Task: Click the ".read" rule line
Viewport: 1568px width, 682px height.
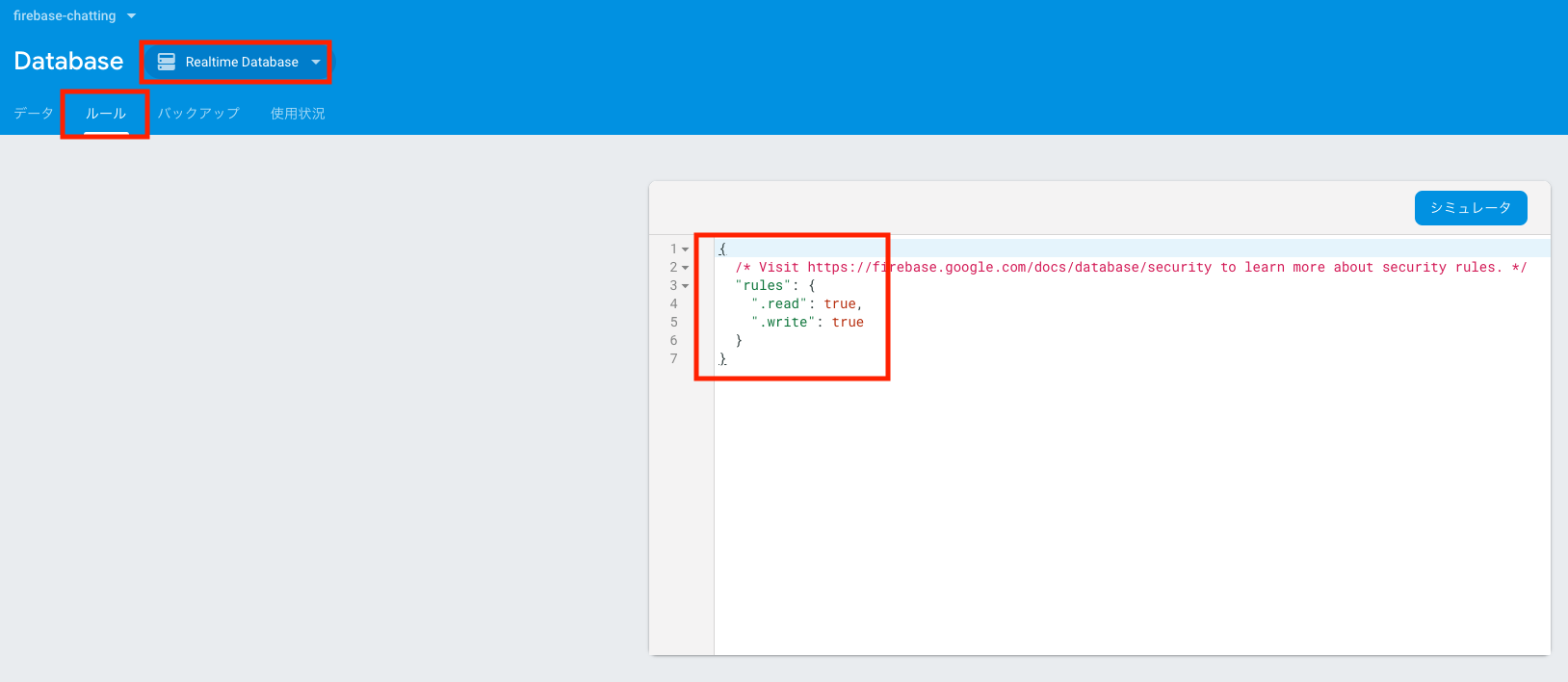Action: click(x=807, y=303)
